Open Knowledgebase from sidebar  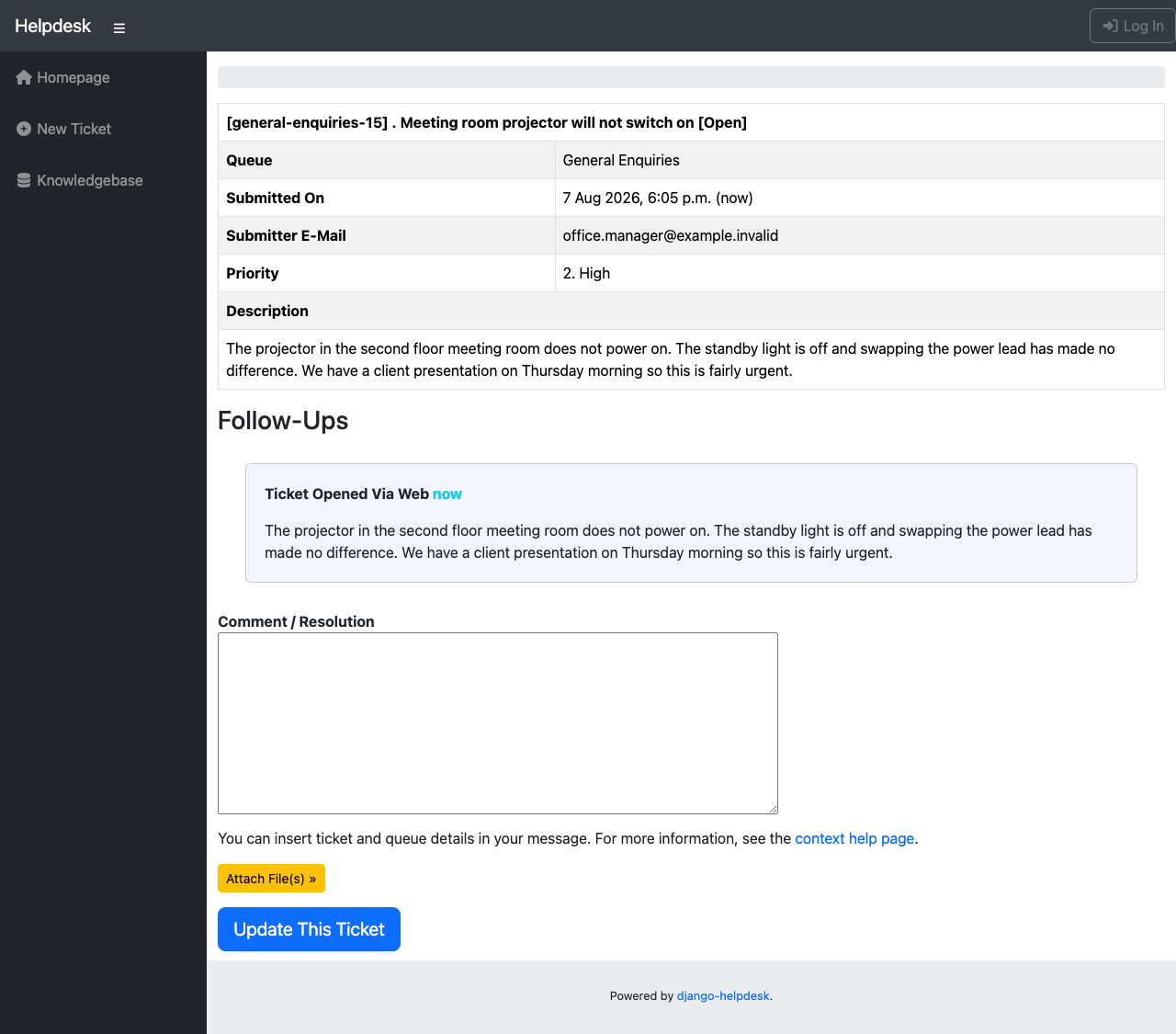tap(79, 180)
